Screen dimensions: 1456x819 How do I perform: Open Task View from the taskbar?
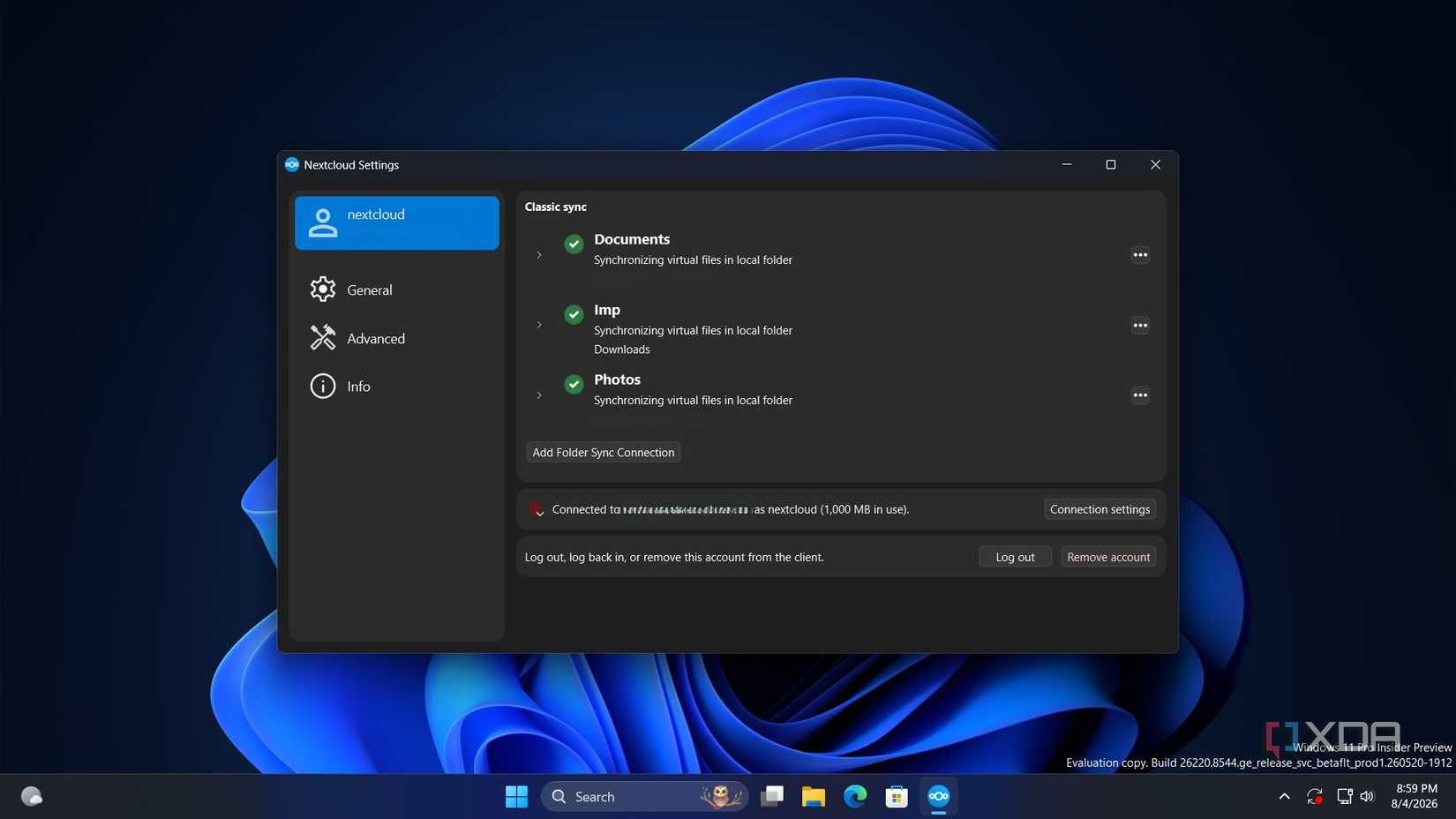[772, 796]
